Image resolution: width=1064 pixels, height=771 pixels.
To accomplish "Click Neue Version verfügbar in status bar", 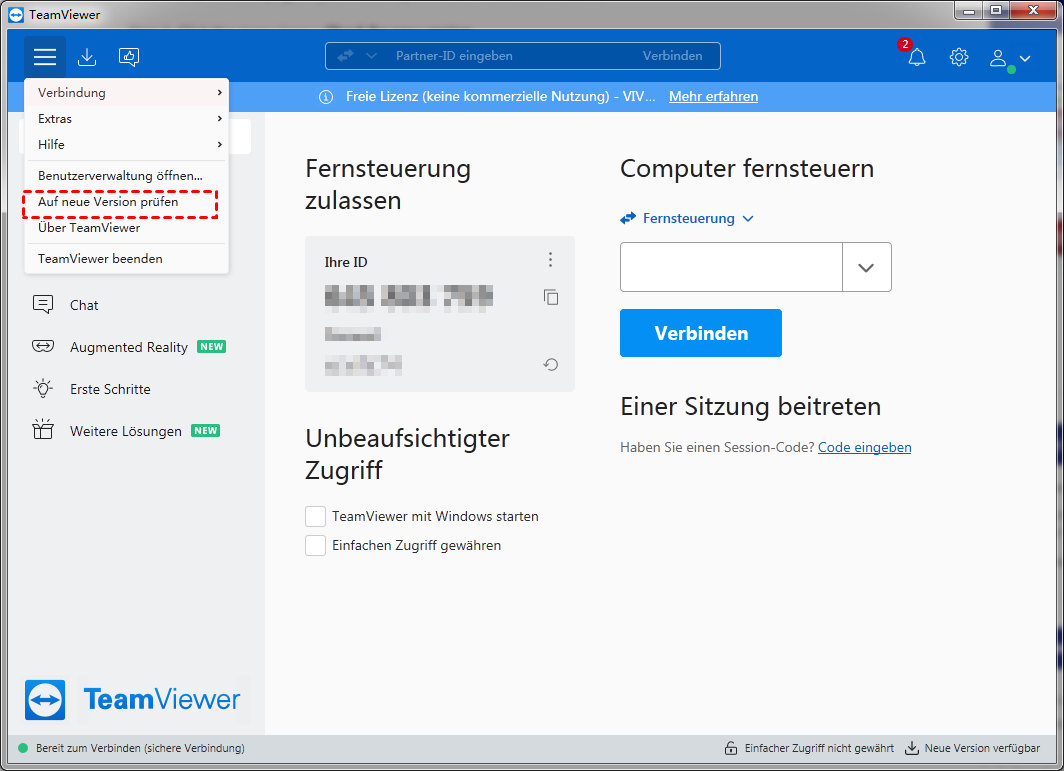I will tap(982, 748).
